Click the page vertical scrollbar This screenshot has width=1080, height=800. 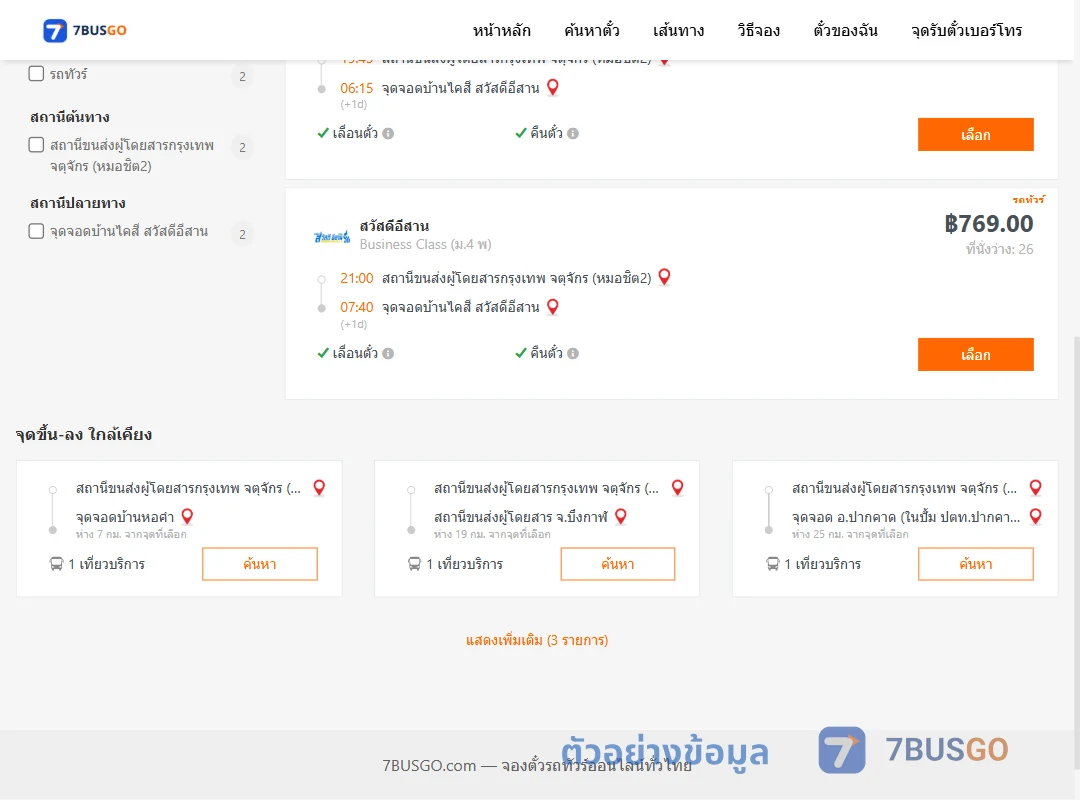click(1076, 551)
